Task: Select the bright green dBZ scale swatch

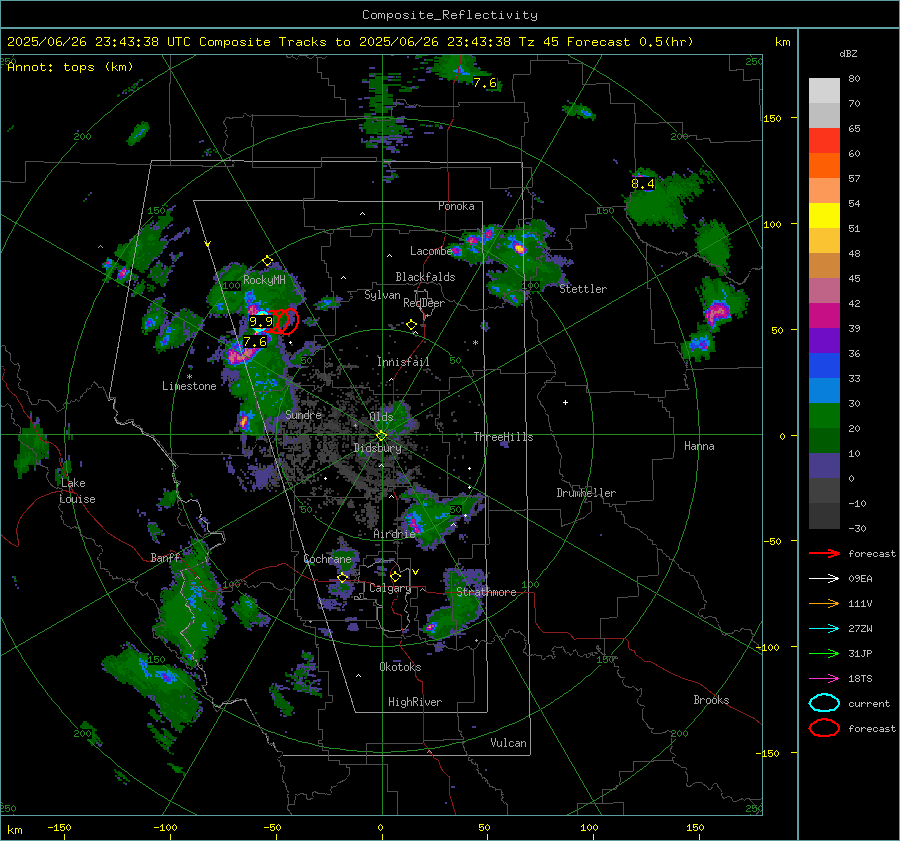Action: click(x=824, y=416)
